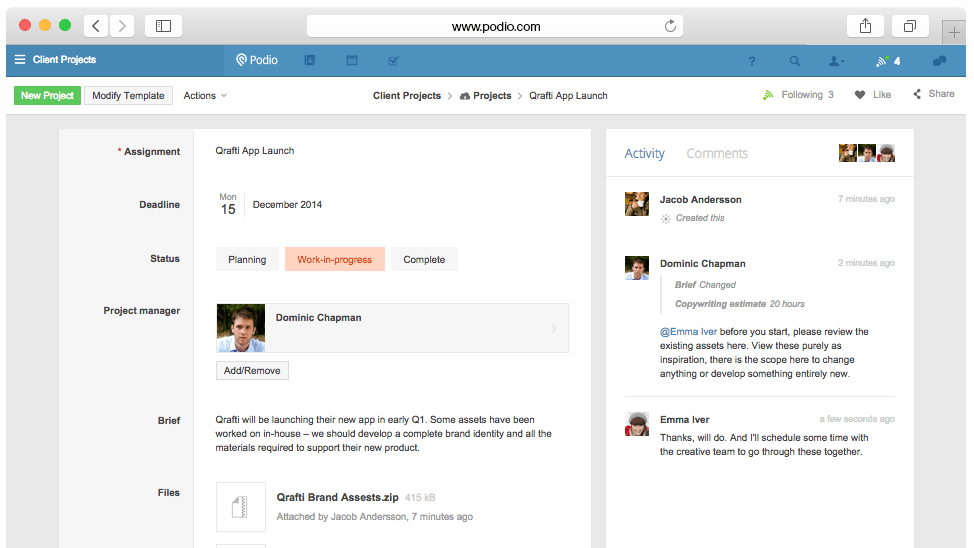Image resolution: width=974 pixels, height=548 pixels.
Task: Click the Share text in toolbar
Action: pyautogui.click(x=941, y=94)
